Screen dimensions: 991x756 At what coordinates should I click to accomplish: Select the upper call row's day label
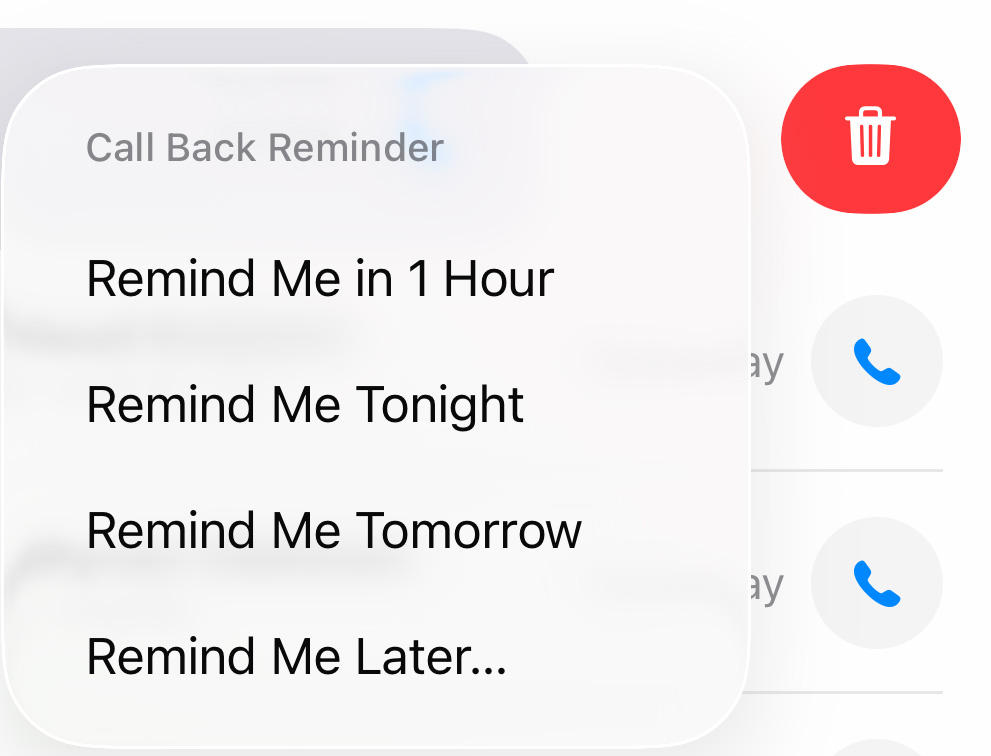[x=766, y=365]
